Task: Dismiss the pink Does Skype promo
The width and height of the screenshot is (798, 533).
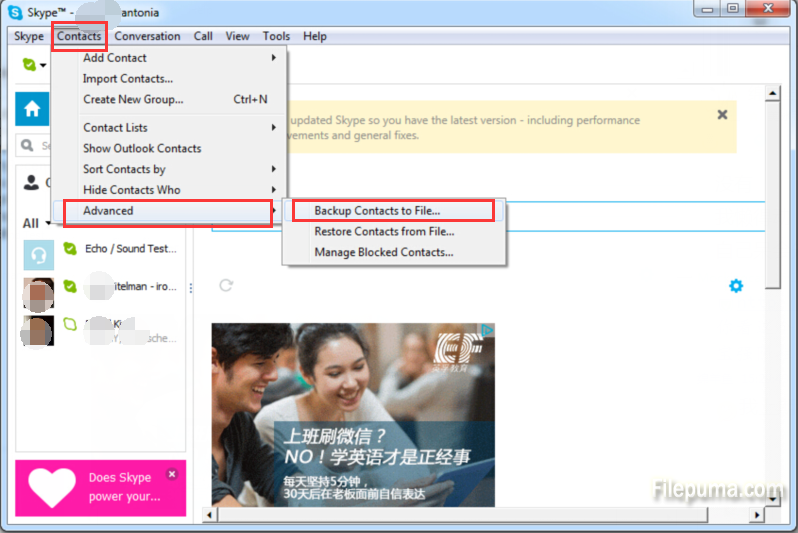Action: tap(172, 474)
